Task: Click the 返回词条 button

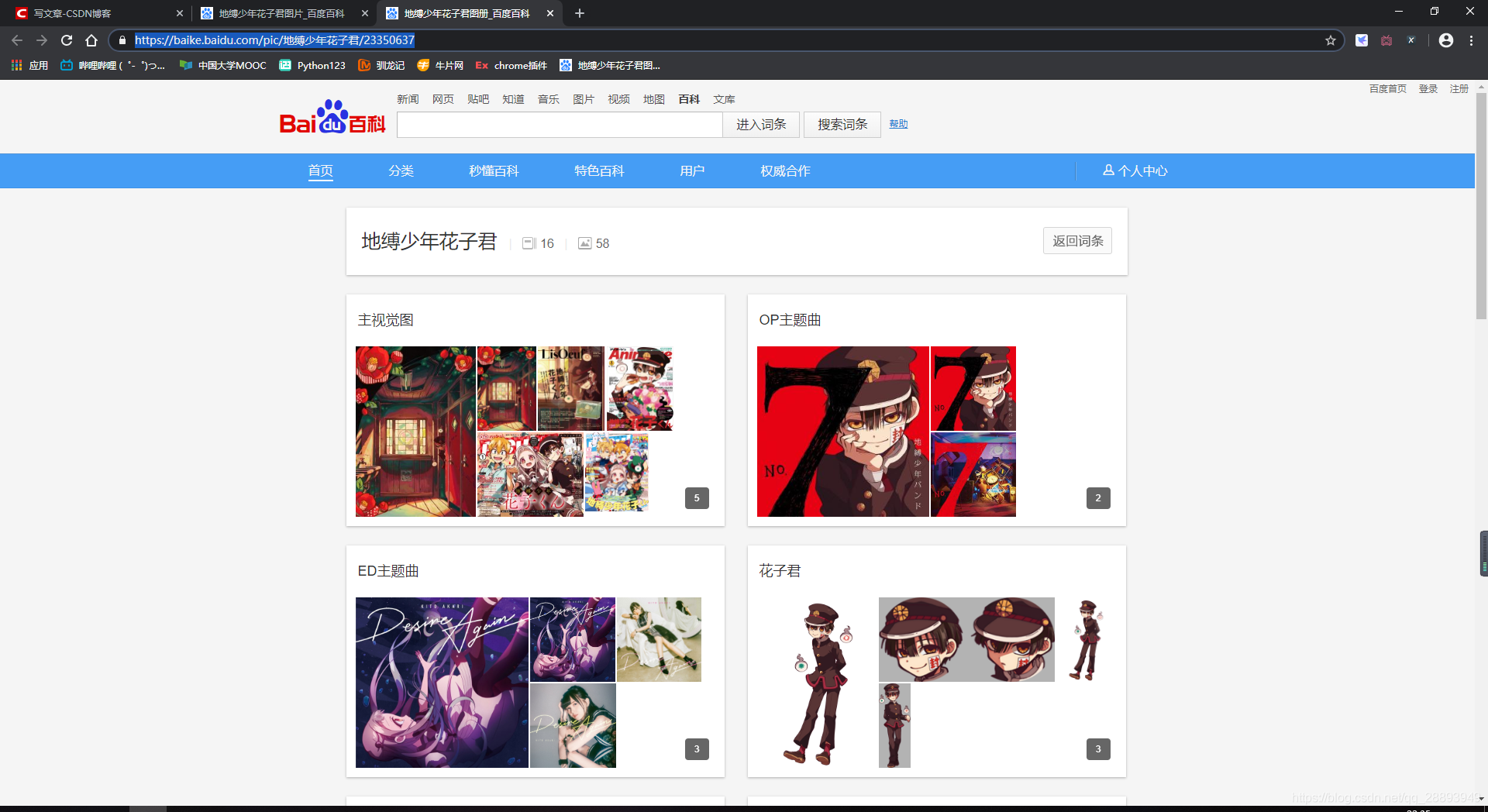Action: (x=1078, y=241)
